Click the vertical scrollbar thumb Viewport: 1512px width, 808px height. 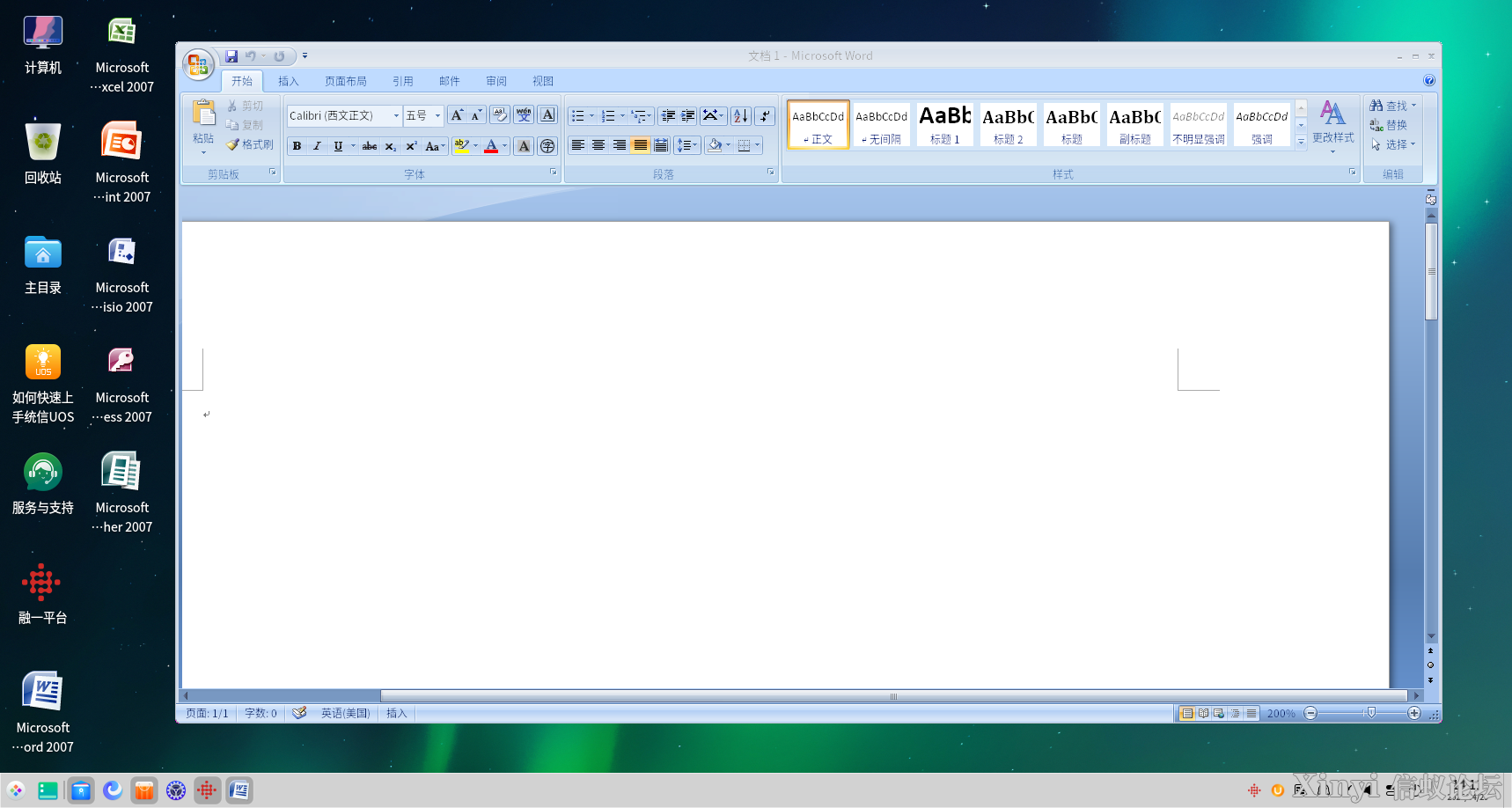click(x=1431, y=272)
